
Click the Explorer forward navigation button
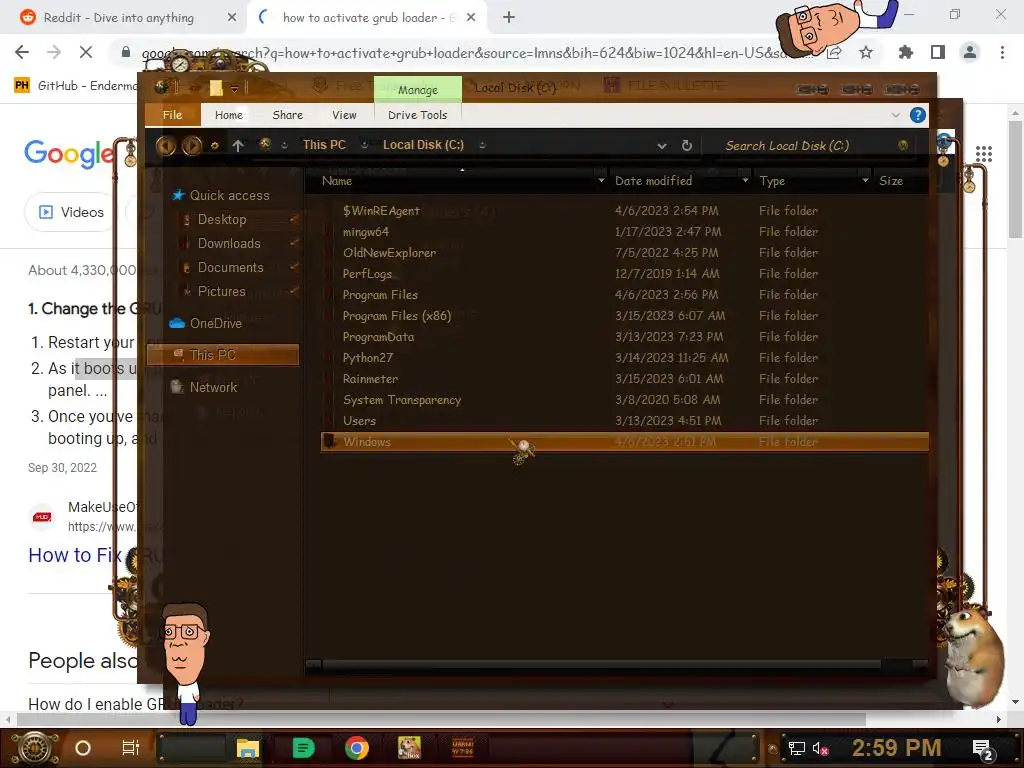191,145
